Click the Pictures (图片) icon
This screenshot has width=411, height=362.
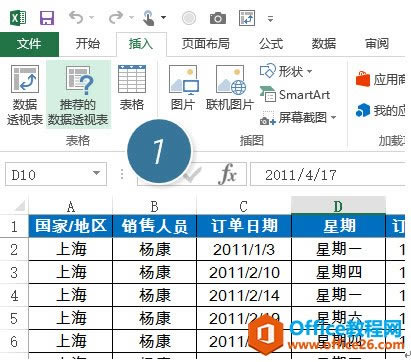click(x=183, y=88)
